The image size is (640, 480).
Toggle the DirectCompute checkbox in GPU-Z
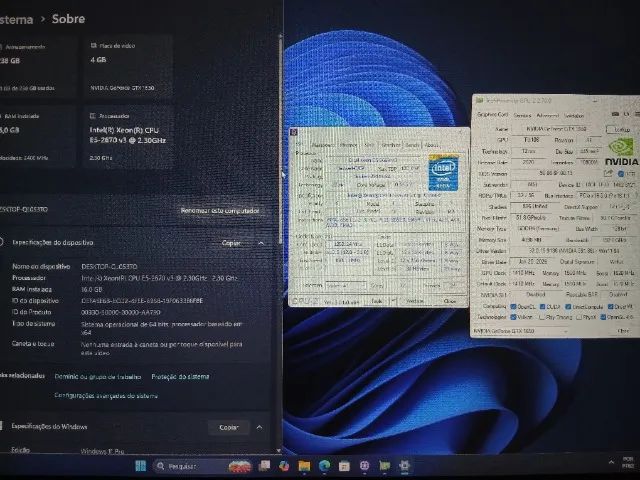tap(568, 307)
